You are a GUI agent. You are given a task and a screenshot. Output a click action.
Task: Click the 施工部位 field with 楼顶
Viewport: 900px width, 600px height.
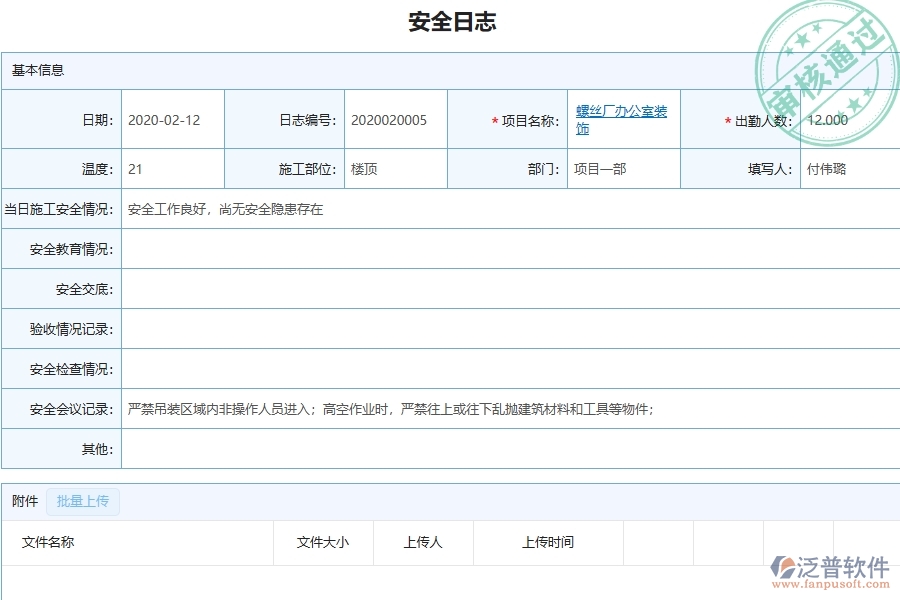(x=395, y=169)
